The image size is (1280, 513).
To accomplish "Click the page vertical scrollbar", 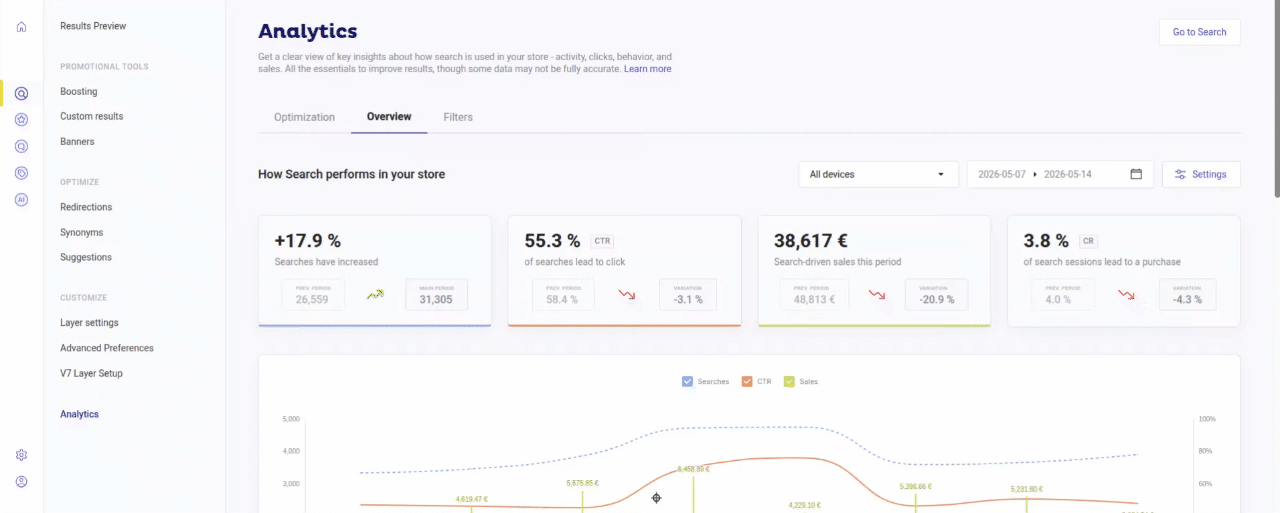I will coord(1275,100).
